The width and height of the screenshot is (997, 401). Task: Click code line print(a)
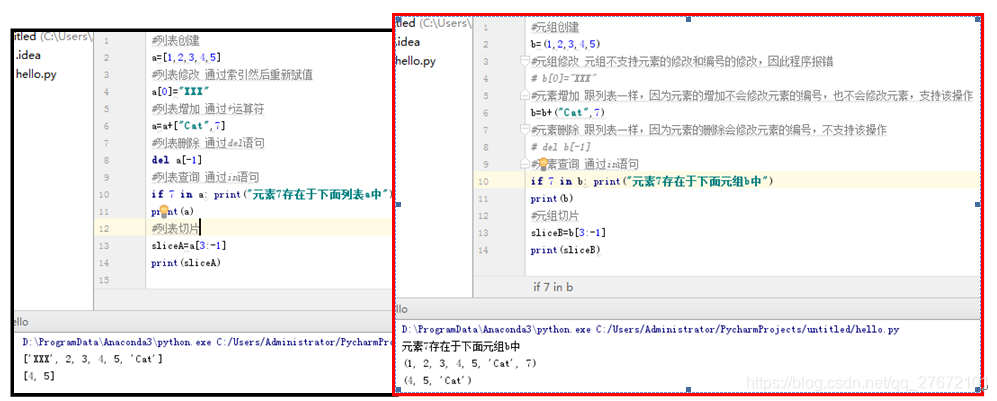(x=172, y=212)
